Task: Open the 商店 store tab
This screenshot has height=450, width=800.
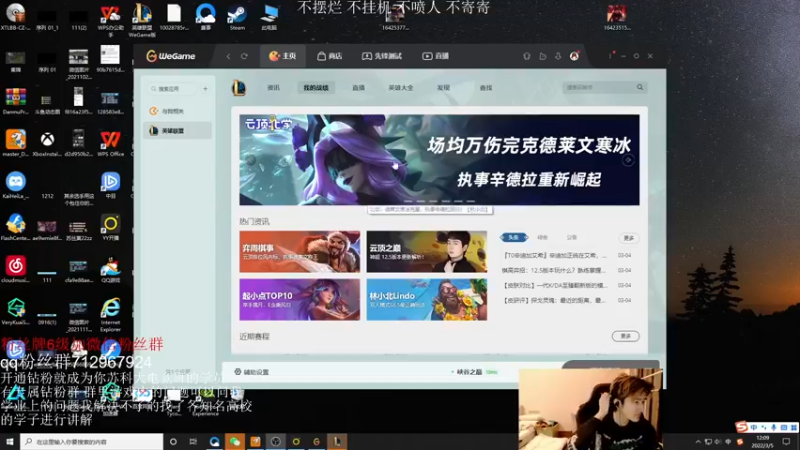Action: click(x=330, y=56)
